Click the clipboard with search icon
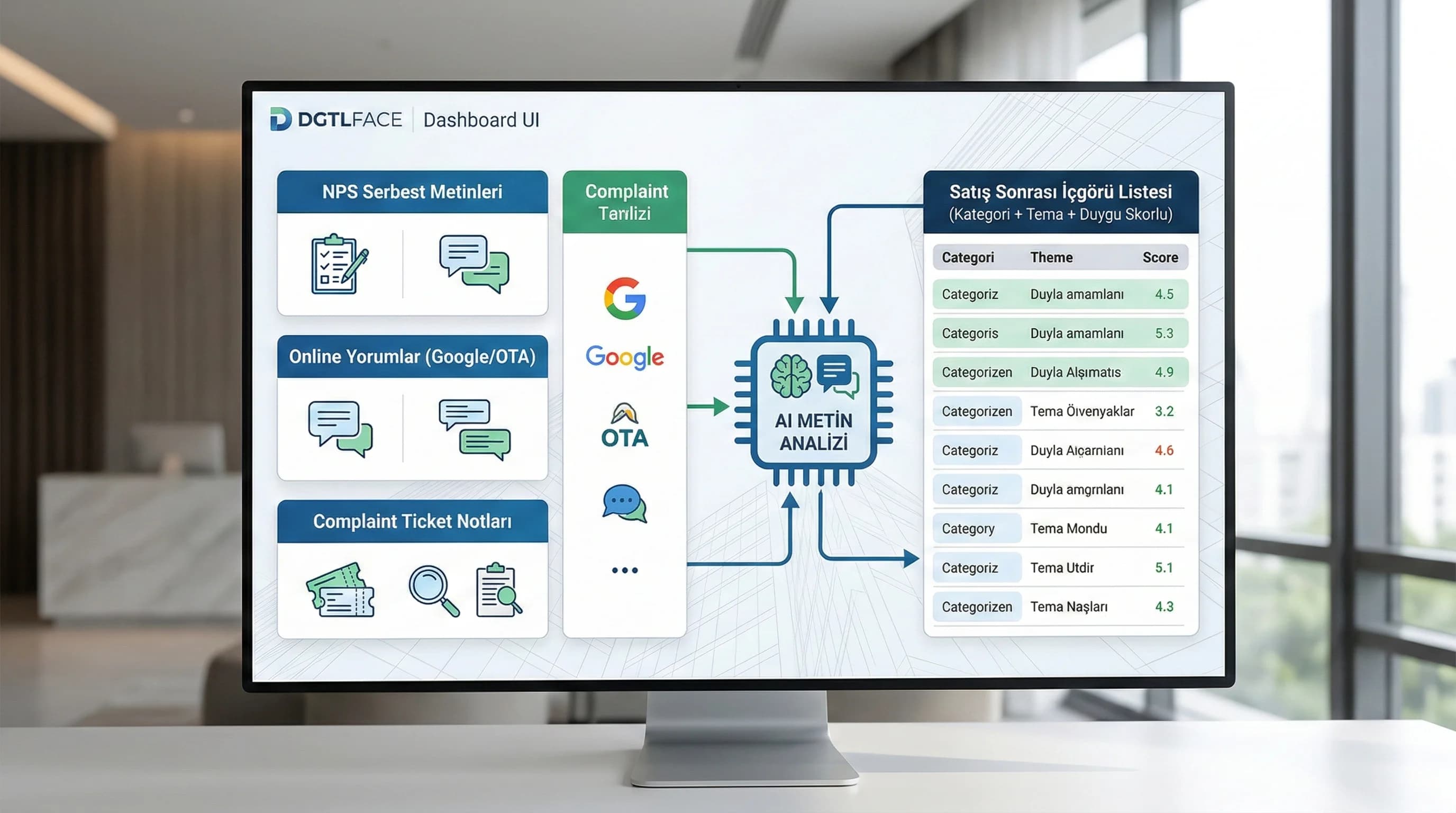Screen dimensions: 1456x813 click(498, 590)
